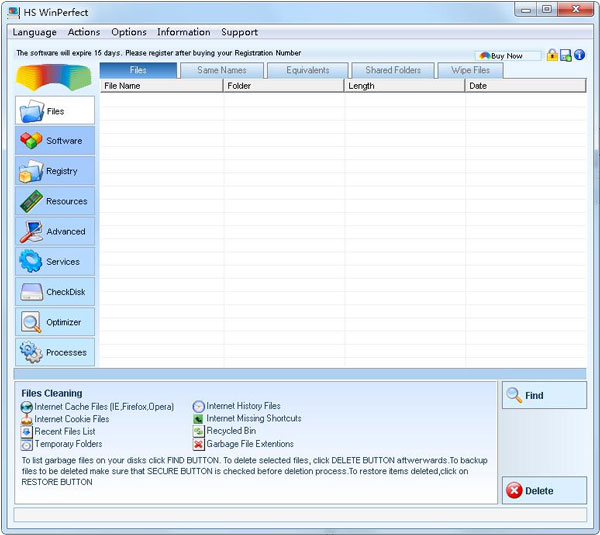The image size is (600, 535).
Task: Sort by Length column header
Action: pyautogui.click(x=404, y=86)
